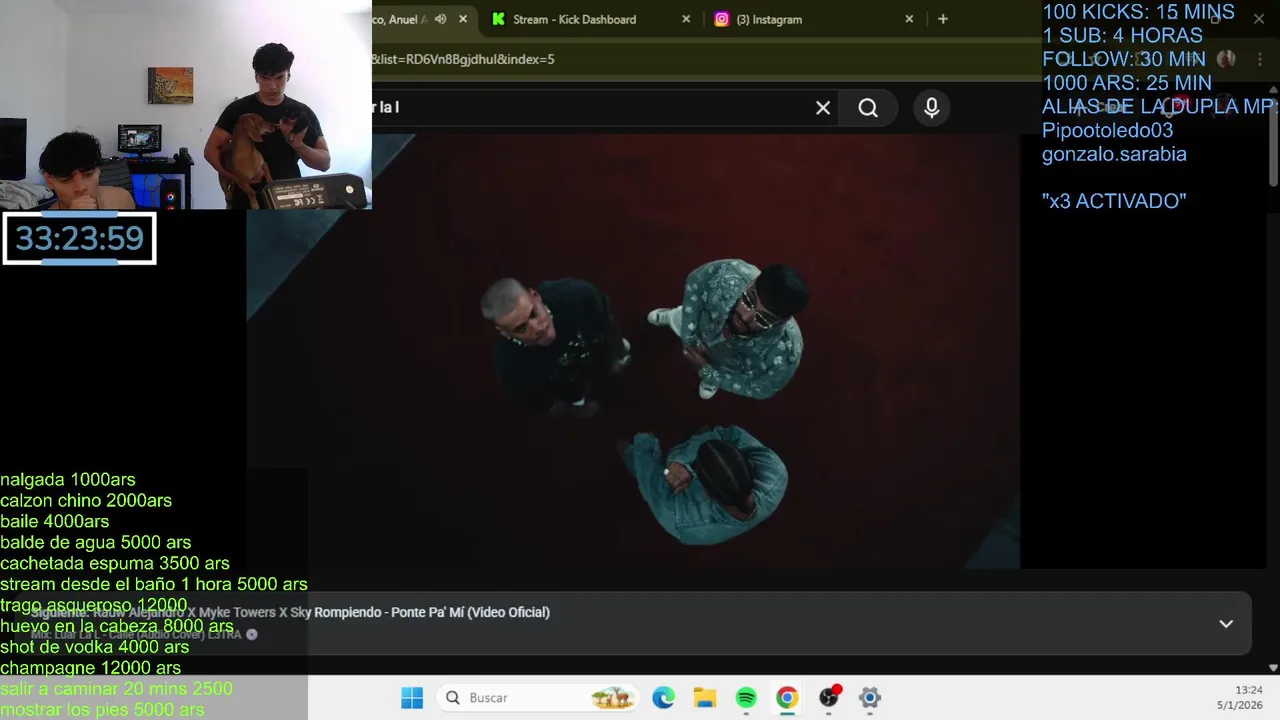Viewport: 1280px width, 720px height.
Task: Open OBS Studio from the taskbar
Action: click(x=829, y=698)
